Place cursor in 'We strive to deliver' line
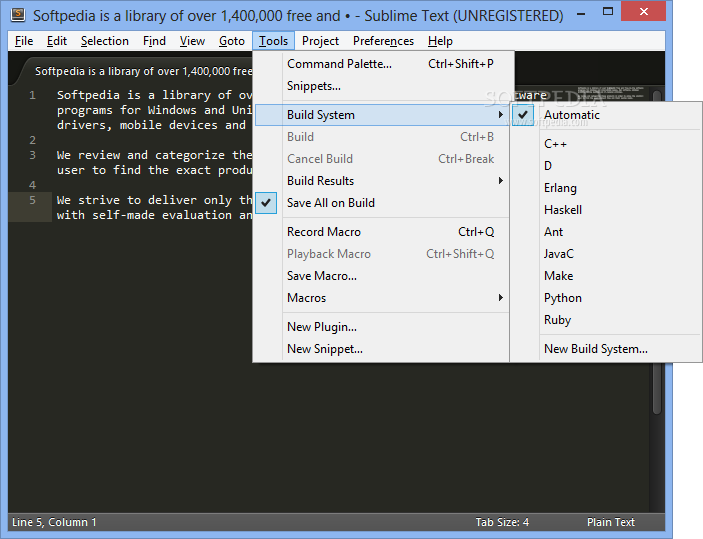Screen dimensions: 703x539 [x=154, y=200]
